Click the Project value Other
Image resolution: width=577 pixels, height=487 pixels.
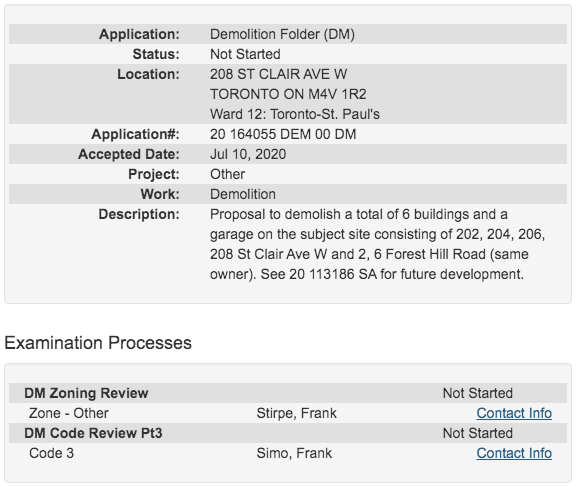[x=227, y=174]
